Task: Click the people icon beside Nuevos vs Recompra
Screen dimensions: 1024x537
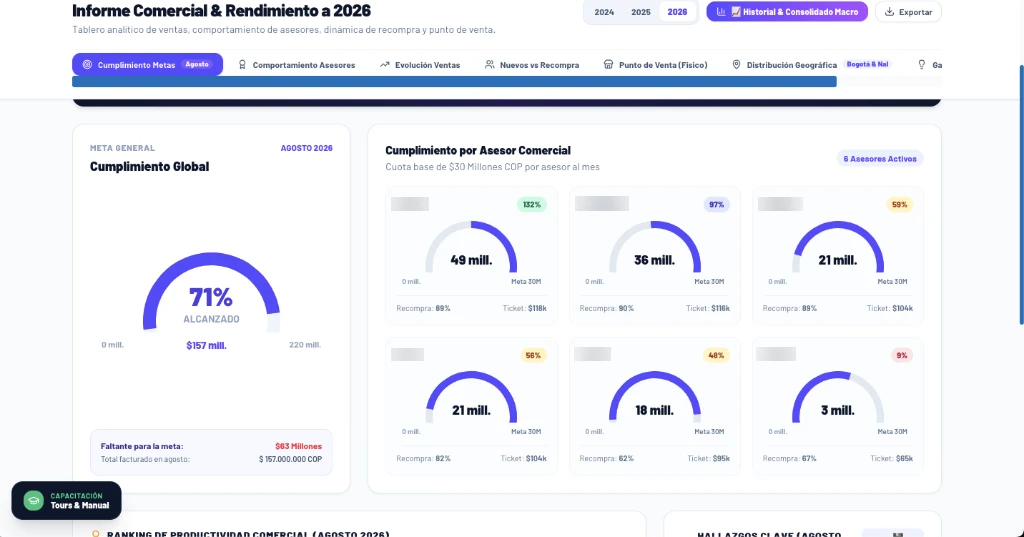Action: pos(490,65)
